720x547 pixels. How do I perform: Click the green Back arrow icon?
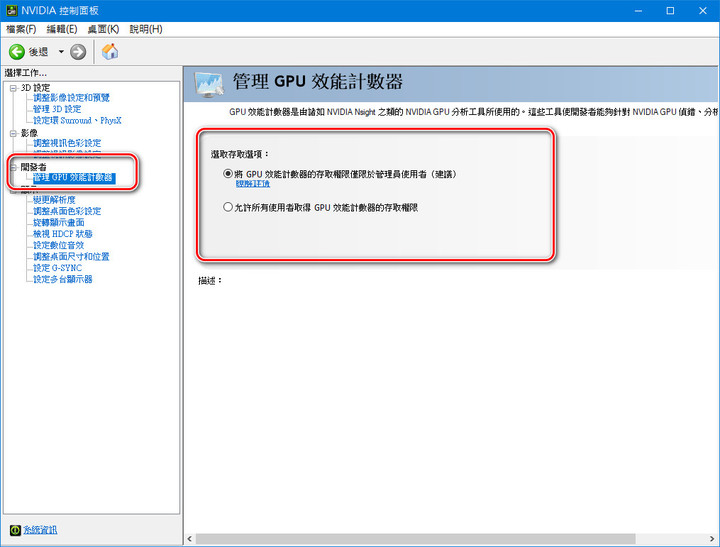point(17,52)
